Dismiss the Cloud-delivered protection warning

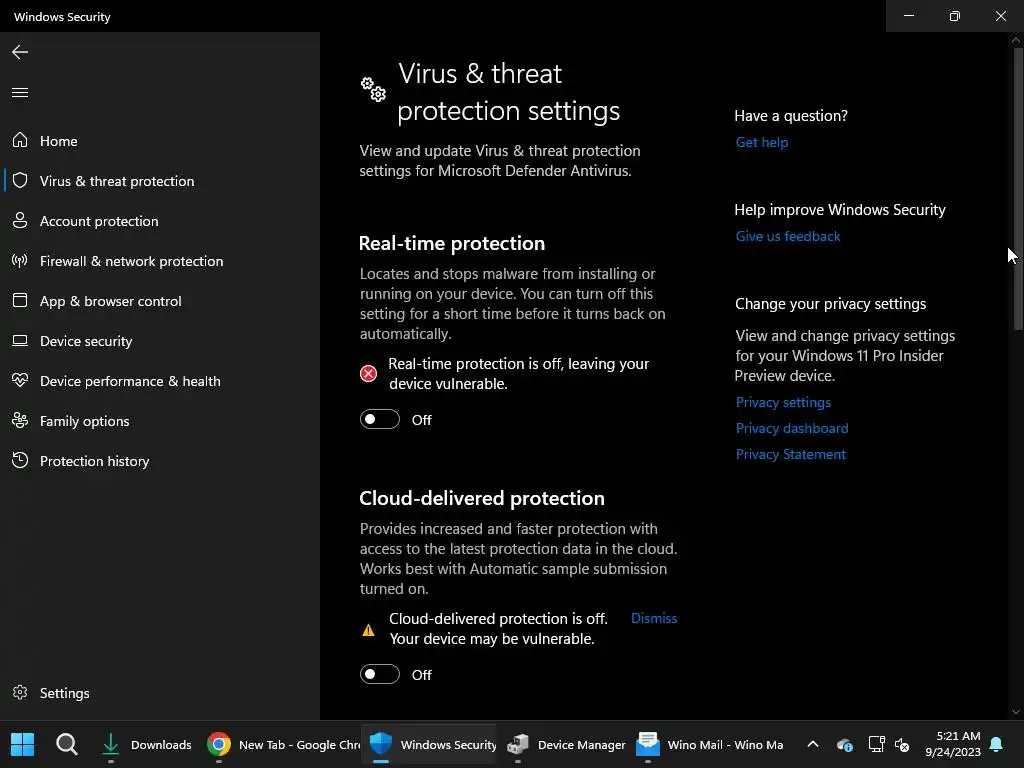pyautogui.click(x=654, y=618)
